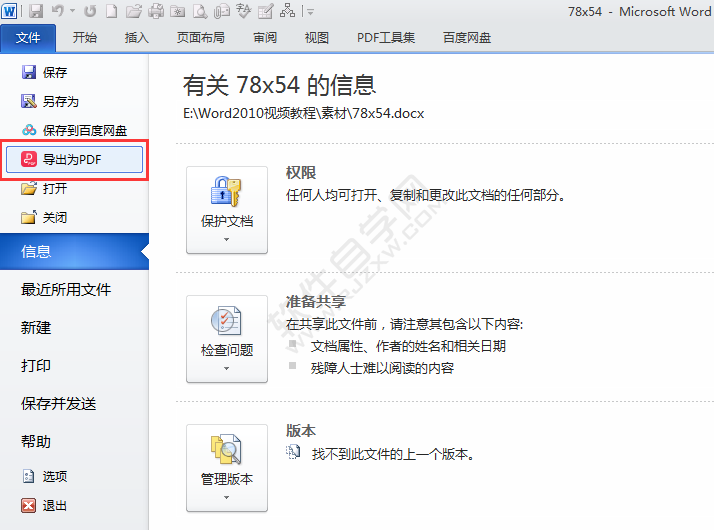Click the 保护文档 button
The image size is (714, 530).
pyautogui.click(x=227, y=210)
